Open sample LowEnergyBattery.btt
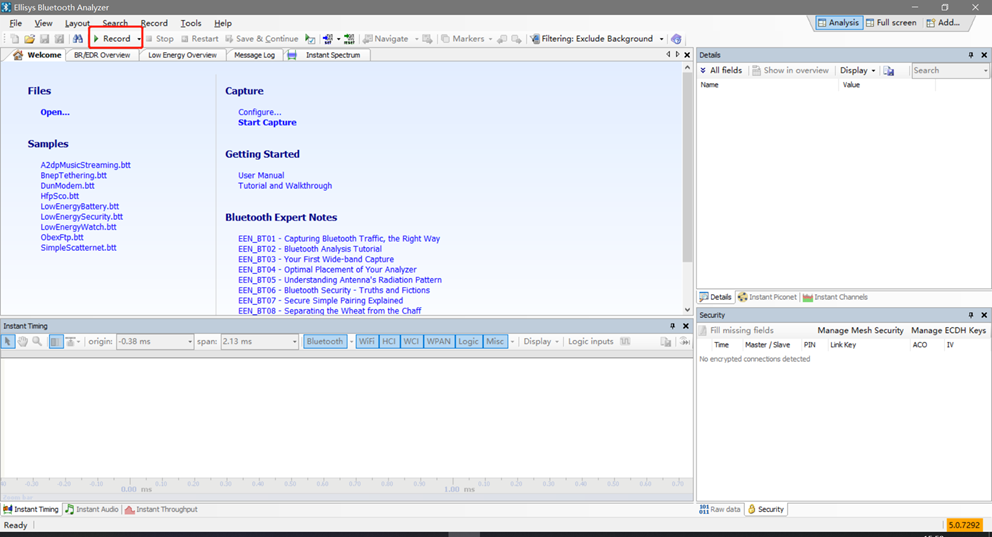The width and height of the screenshot is (992, 537). (x=80, y=206)
